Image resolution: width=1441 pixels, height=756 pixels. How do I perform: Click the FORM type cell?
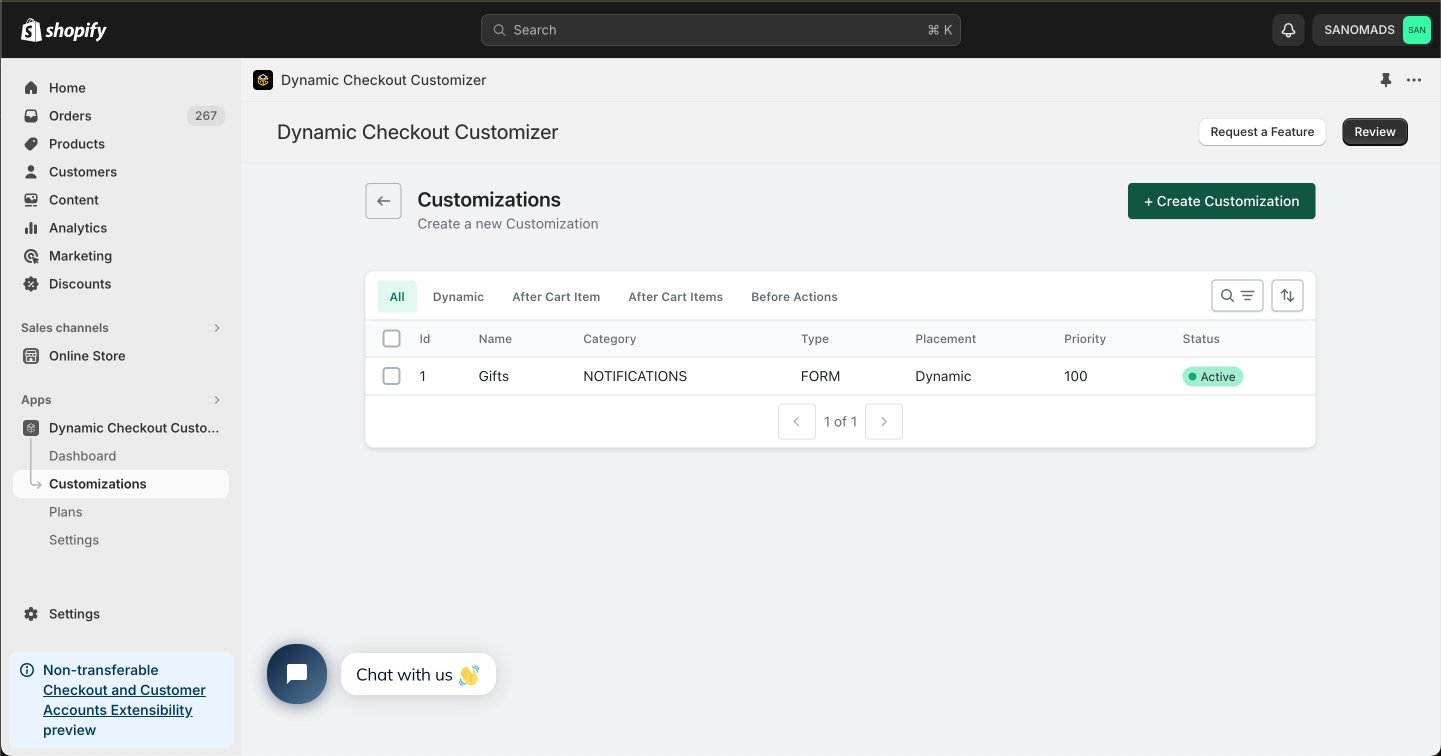click(x=820, y=377)
